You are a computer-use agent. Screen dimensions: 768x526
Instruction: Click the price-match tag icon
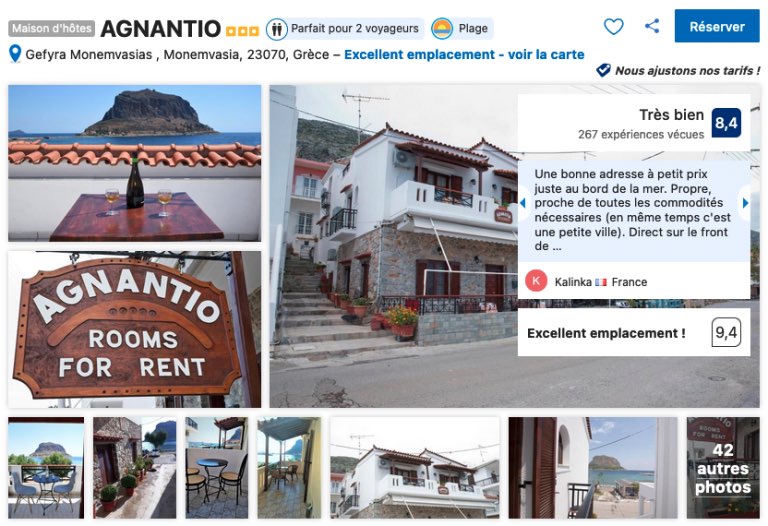[603, 70]
